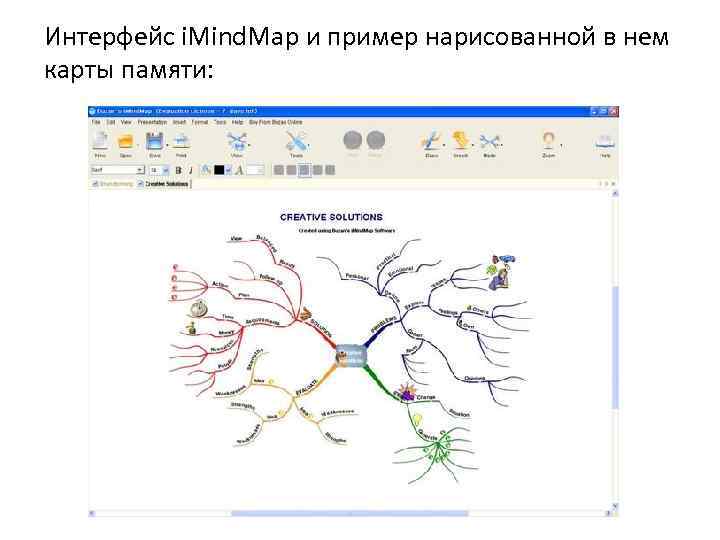Expand the Smooth tool dropdown arrow
This screenshot has width=720, height=540.
(472, 146)
